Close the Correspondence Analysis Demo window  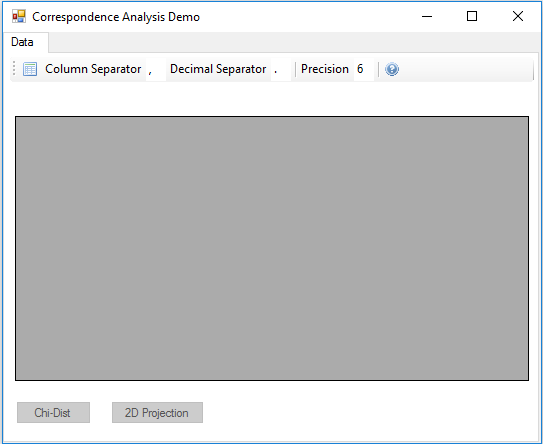tap(518, 16)
